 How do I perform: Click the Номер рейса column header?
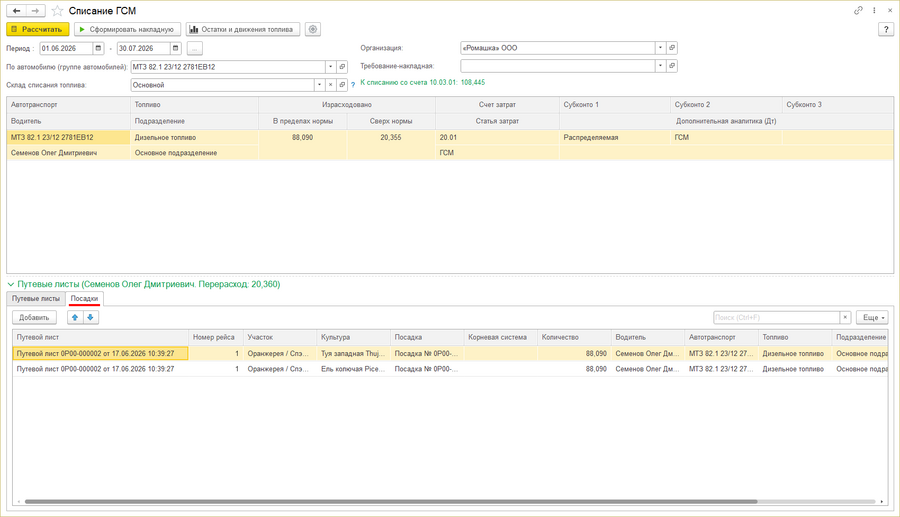[x=215, y=337]
